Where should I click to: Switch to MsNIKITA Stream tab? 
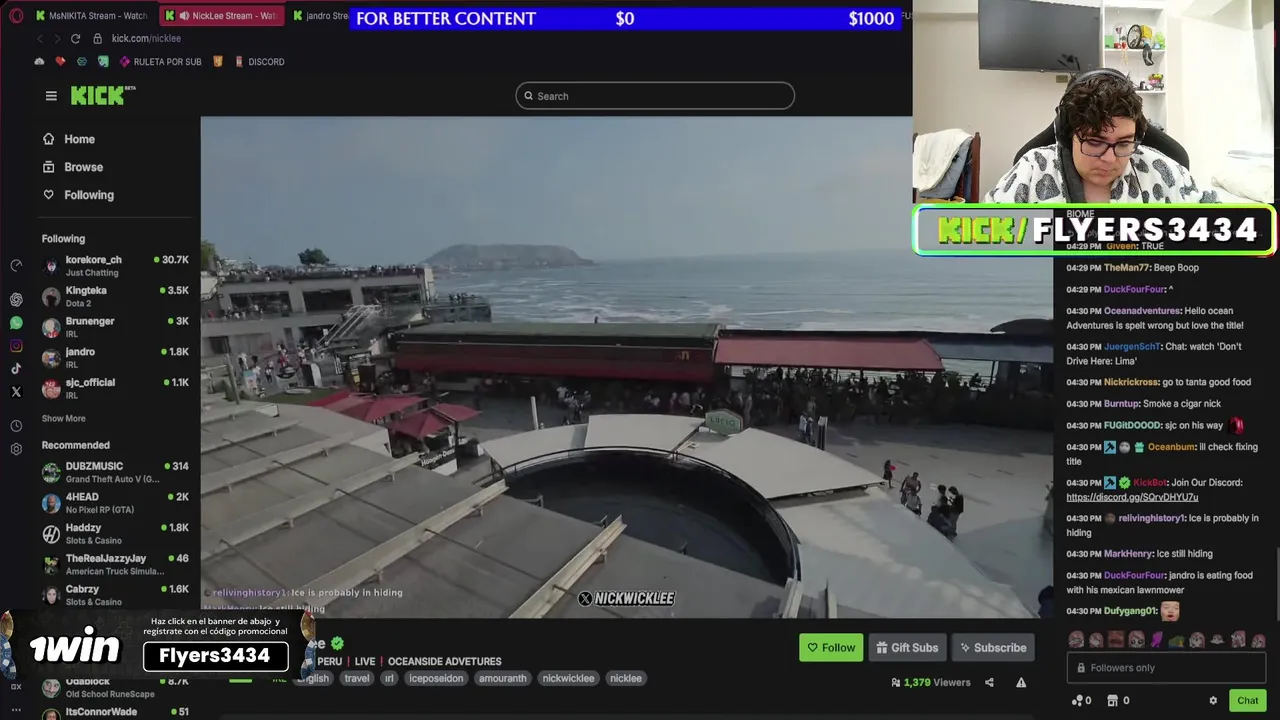tap(92, 16)
